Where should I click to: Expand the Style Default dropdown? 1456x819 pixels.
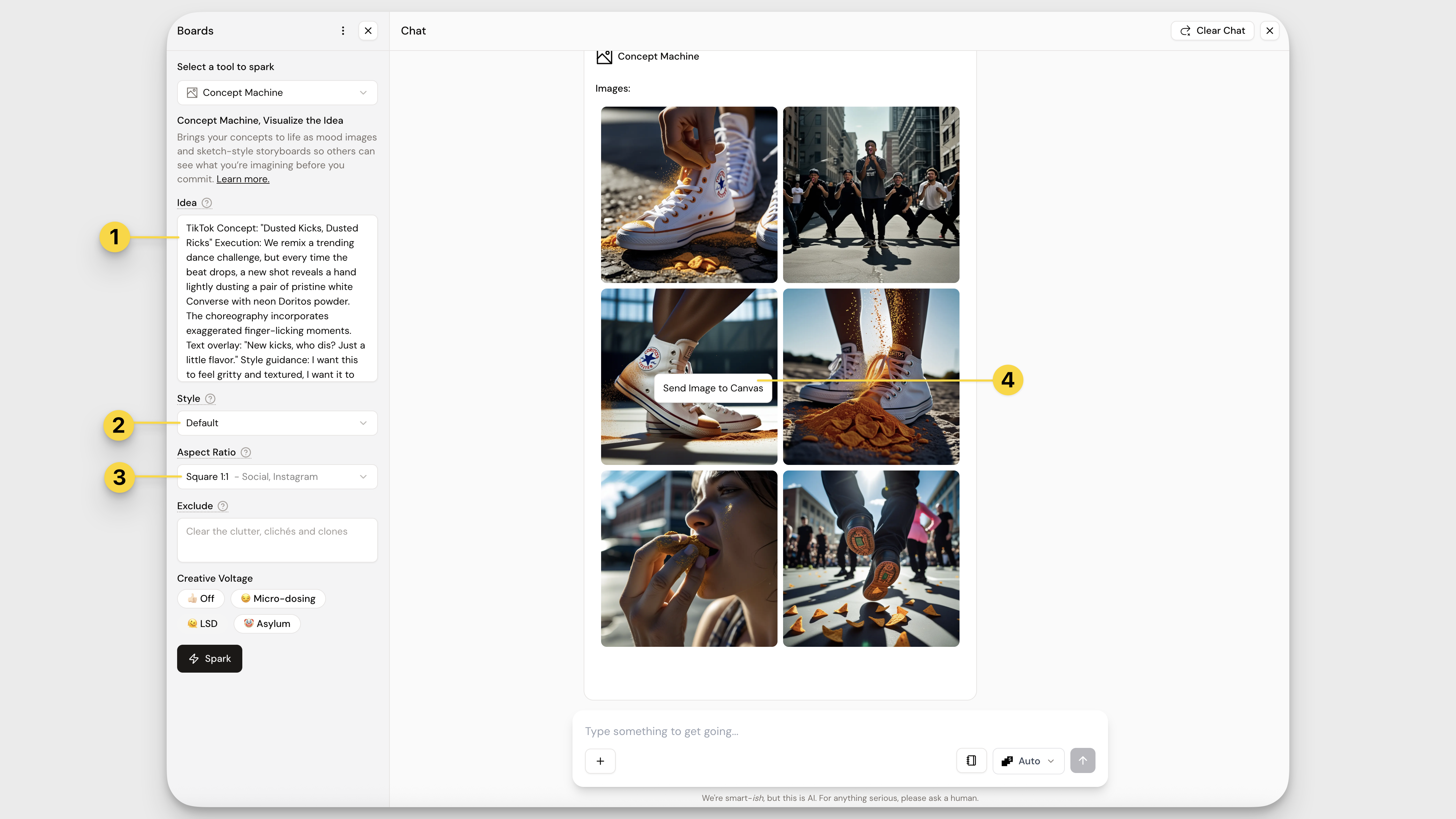277,423
